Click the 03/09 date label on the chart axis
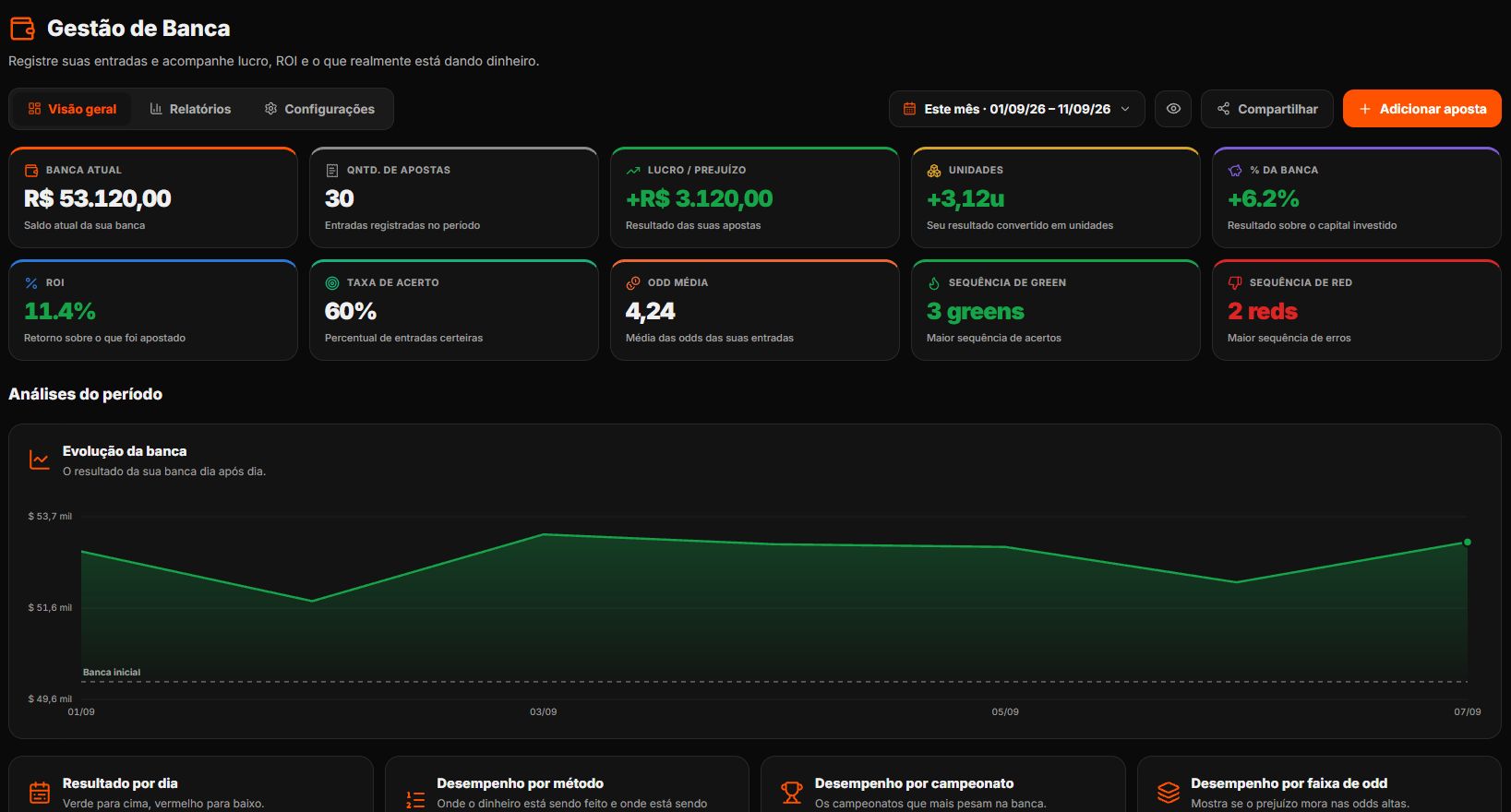The image size is (1511, 812). [544, 712]
